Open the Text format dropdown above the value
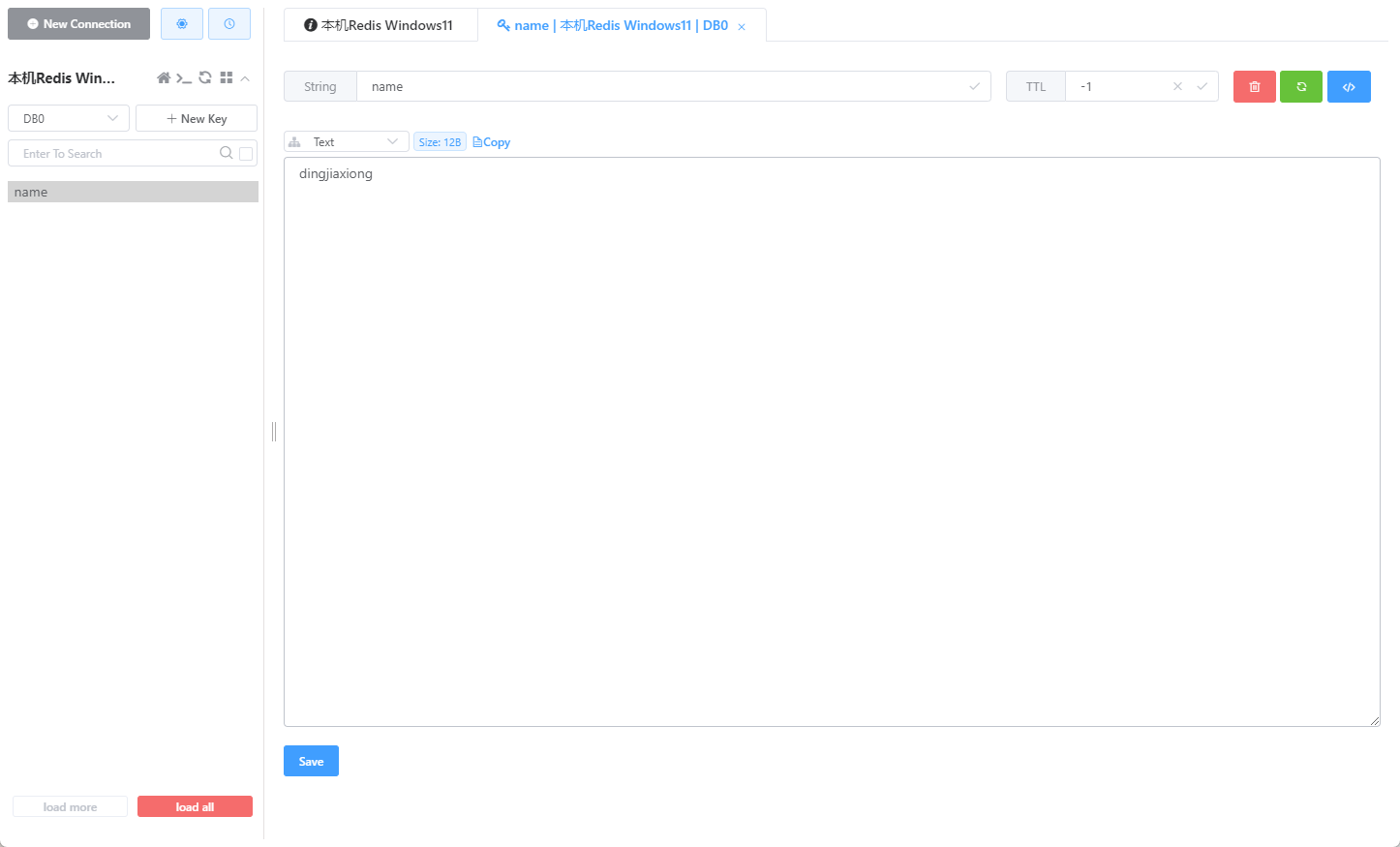 pos(346,140)
